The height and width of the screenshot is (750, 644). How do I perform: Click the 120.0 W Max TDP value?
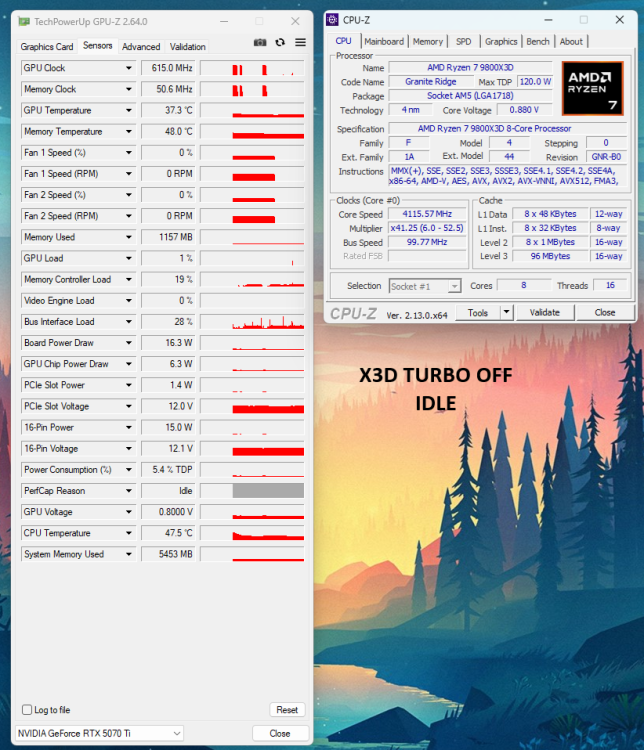click(535, 82)
